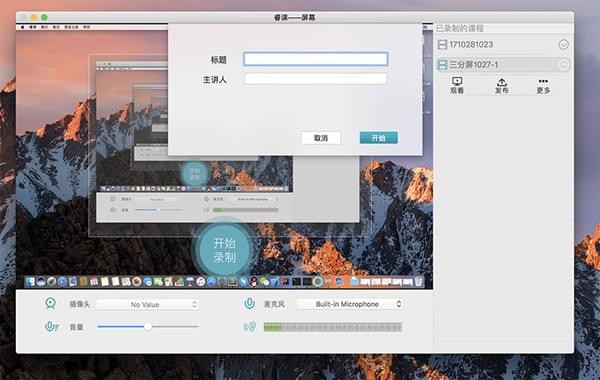Viewport: 600px width, 380px height.
Task: Click the microphone icon beside 麦克风
Action: (x=249, y=303)
